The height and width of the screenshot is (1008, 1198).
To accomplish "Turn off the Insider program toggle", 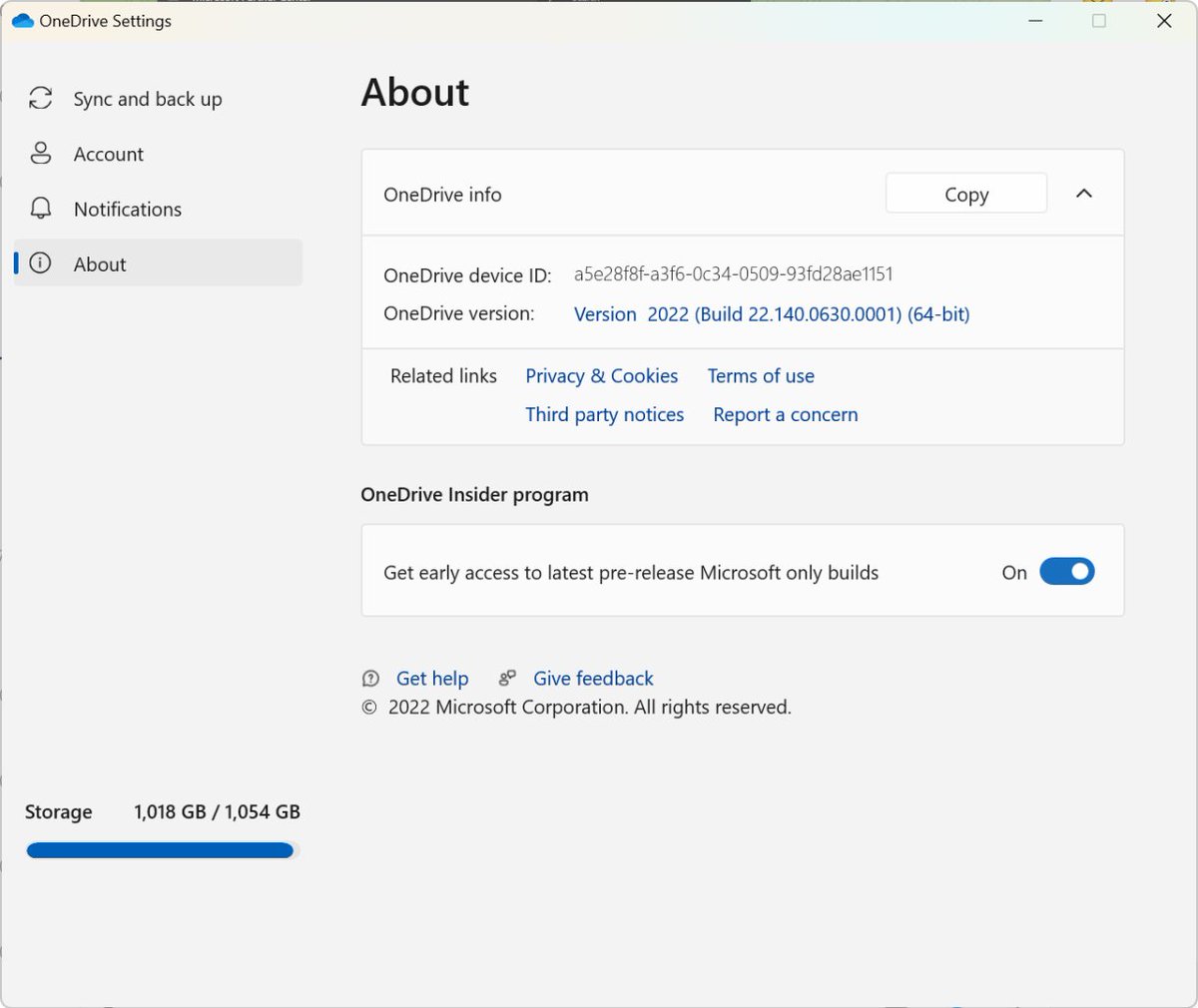I will 1067,572.
